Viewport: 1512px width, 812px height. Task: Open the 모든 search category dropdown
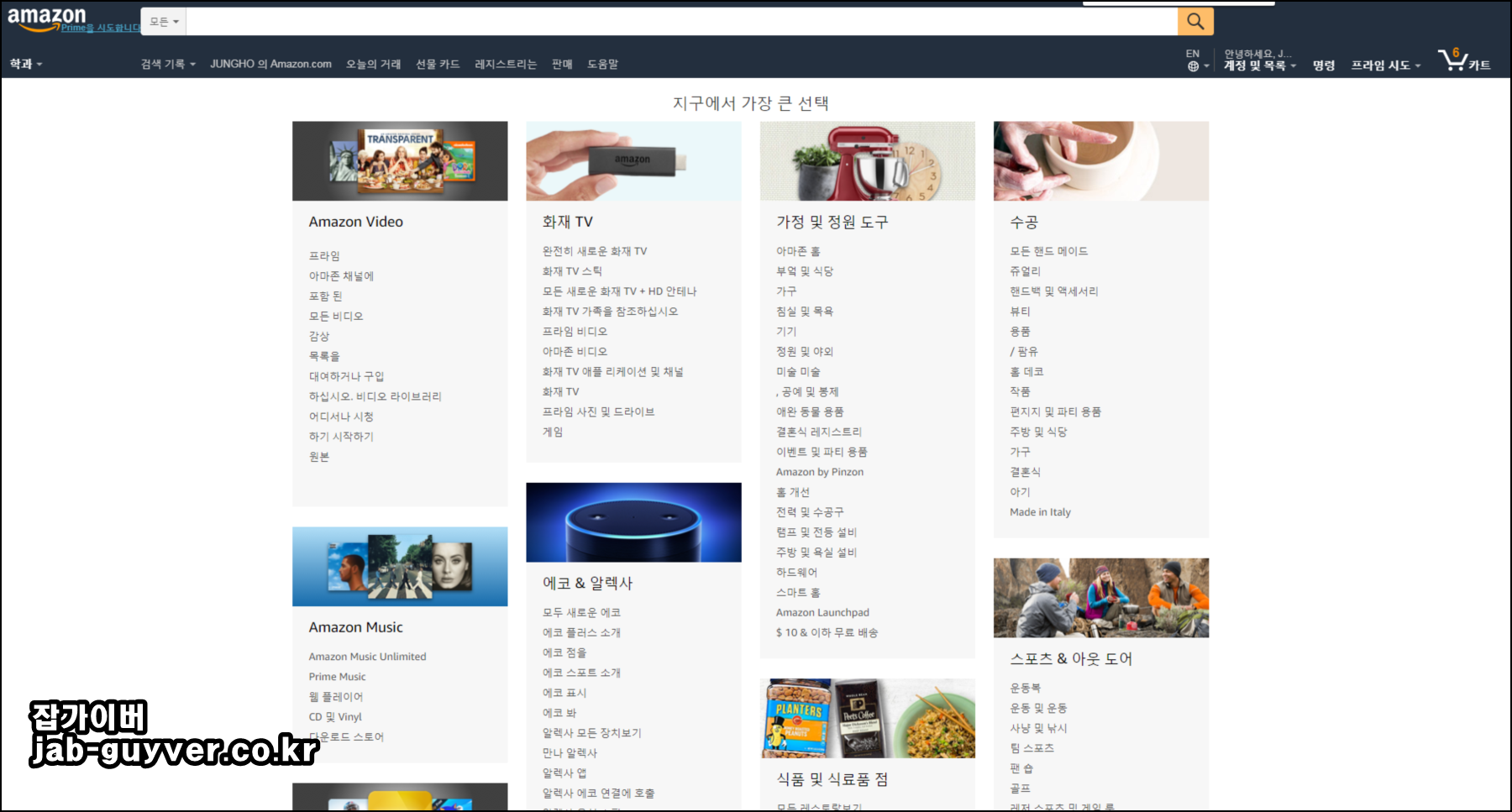point(164,22)
